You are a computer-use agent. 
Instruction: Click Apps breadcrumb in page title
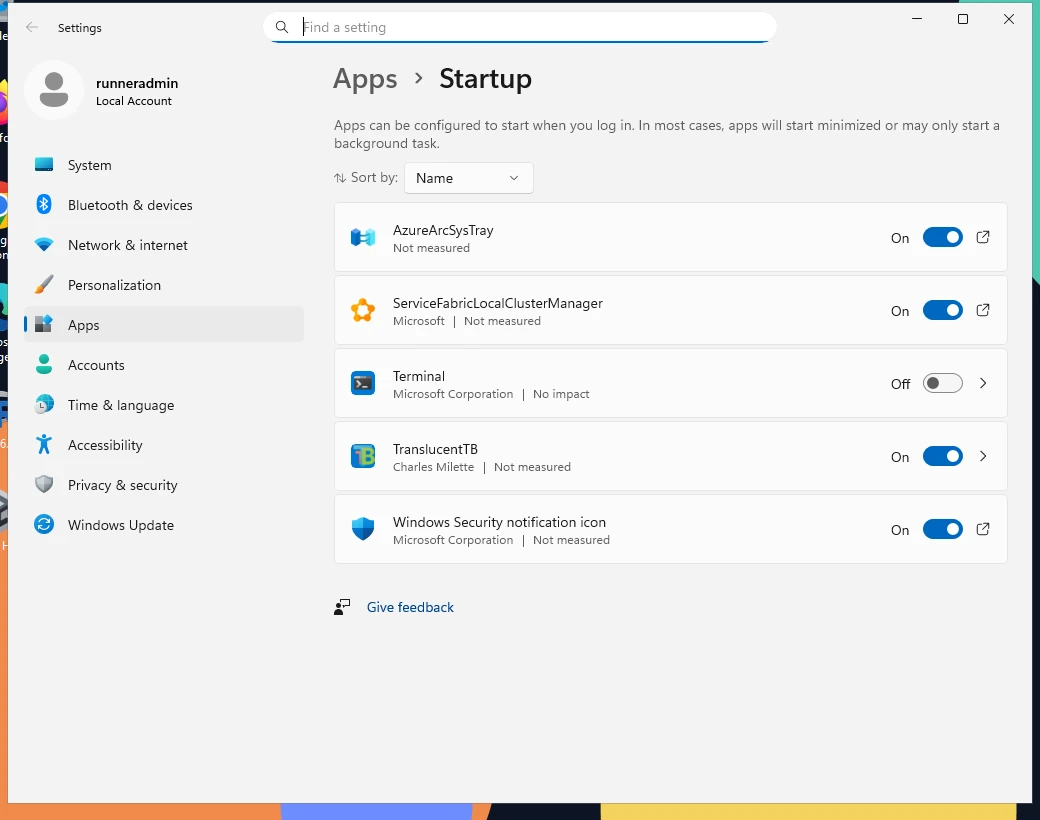[x=365, y=79]
